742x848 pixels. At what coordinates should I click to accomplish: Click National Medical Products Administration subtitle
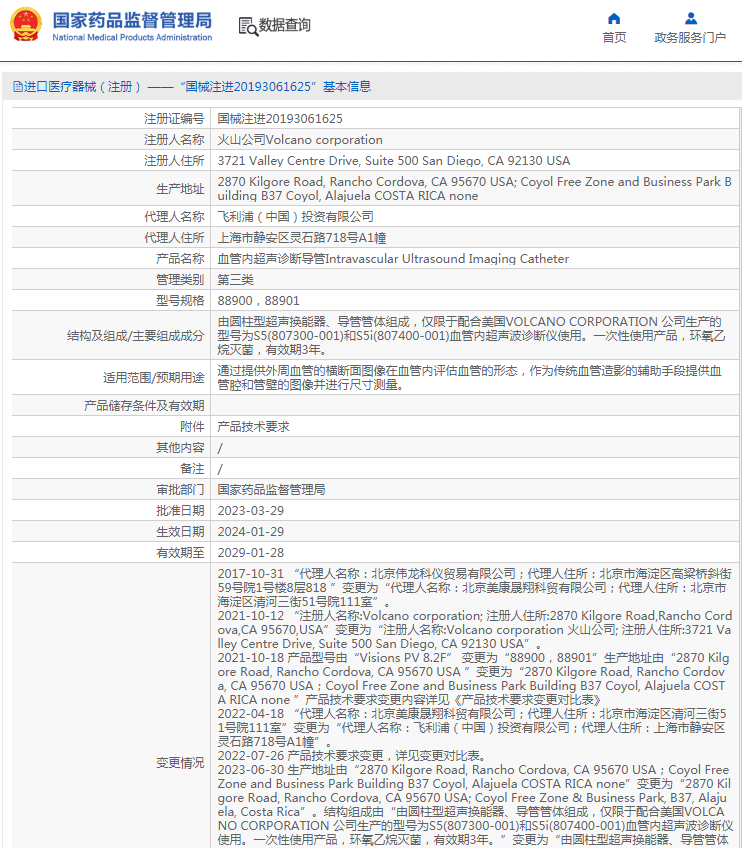(x=132, y=37)
